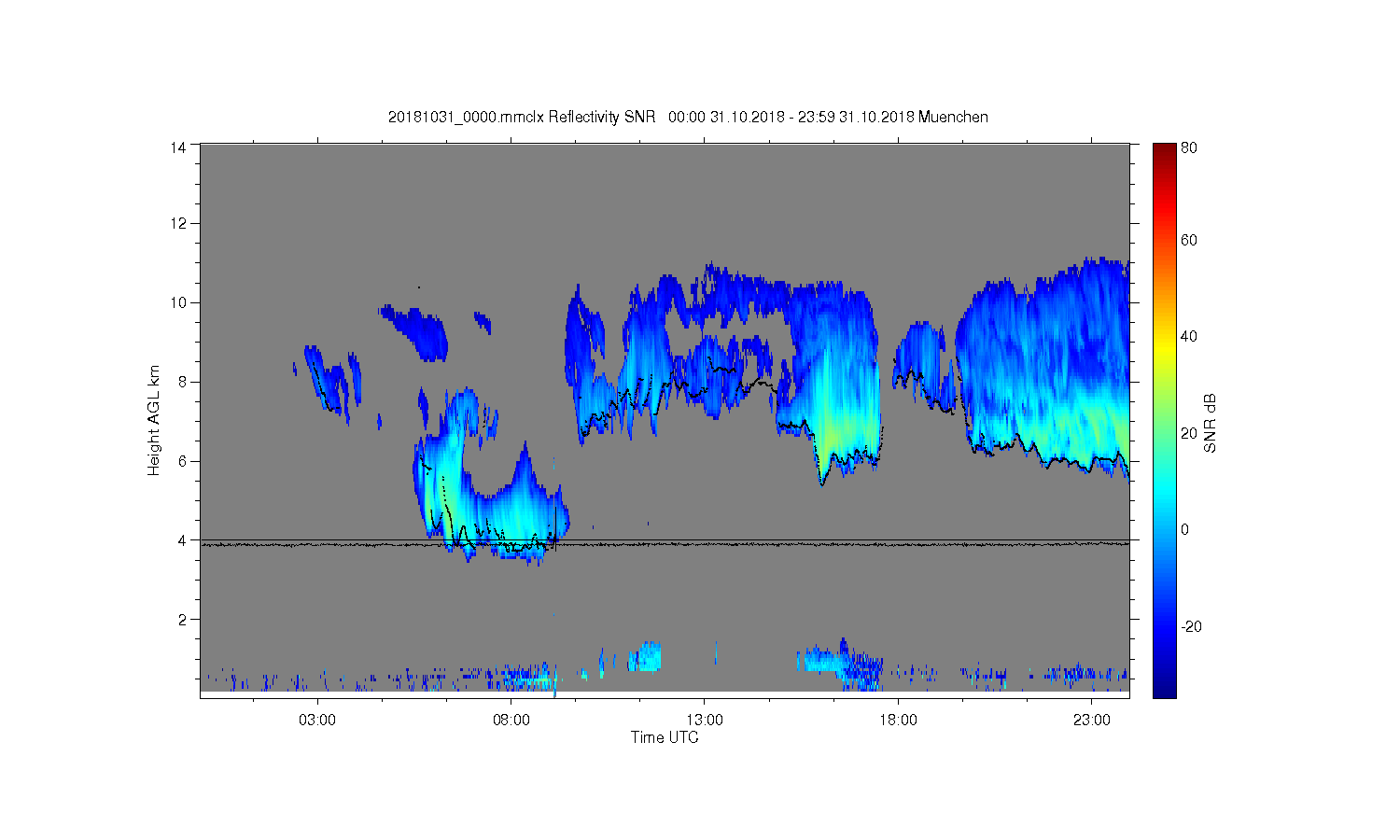The image size is (1400, 840).
Task: Click the height tick label 8
Action: 182,382
